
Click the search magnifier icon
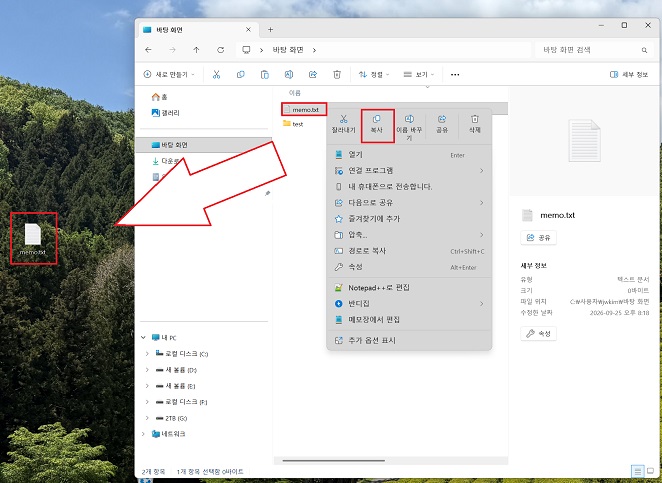[644, 50]
